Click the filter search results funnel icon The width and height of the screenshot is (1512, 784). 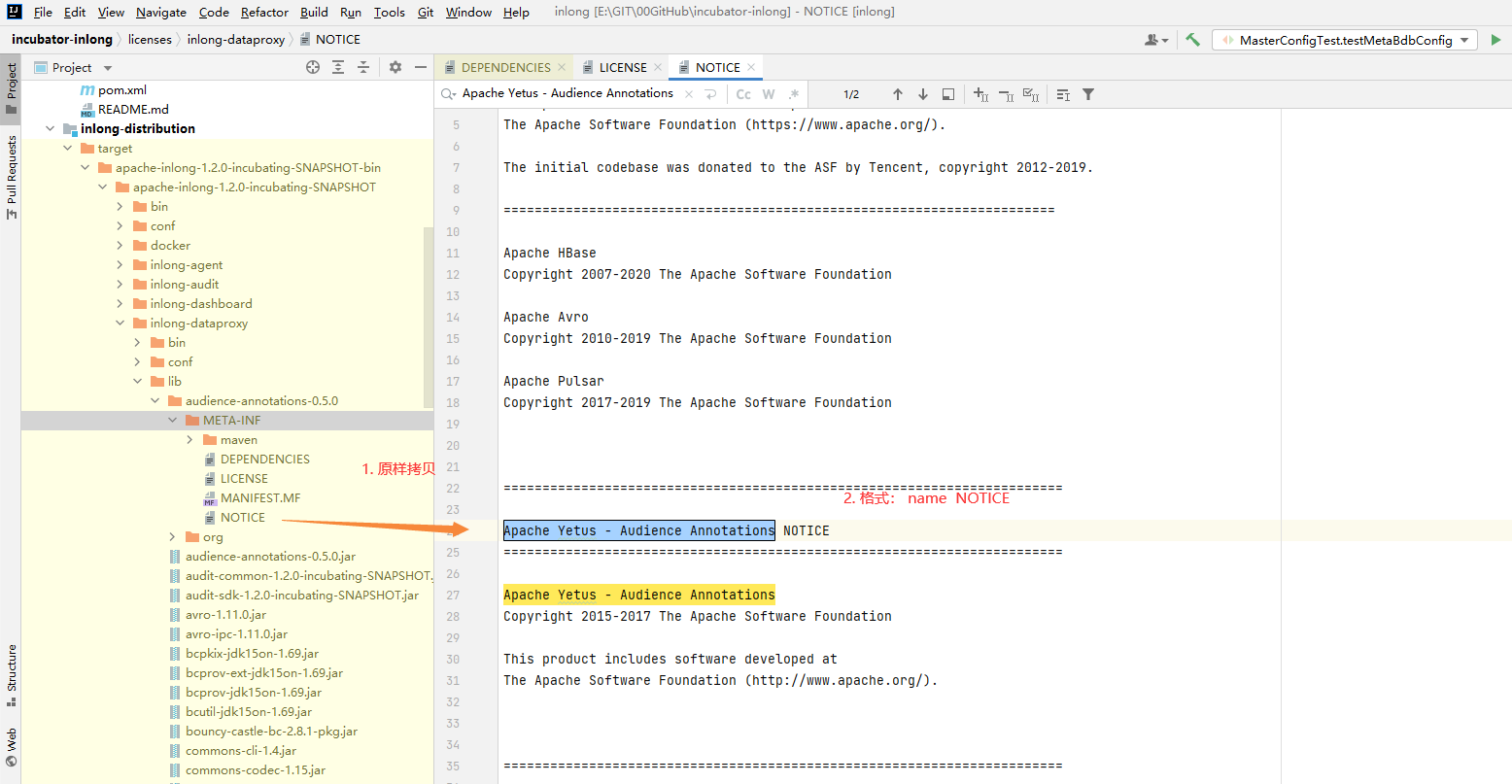click(1088, 94)
